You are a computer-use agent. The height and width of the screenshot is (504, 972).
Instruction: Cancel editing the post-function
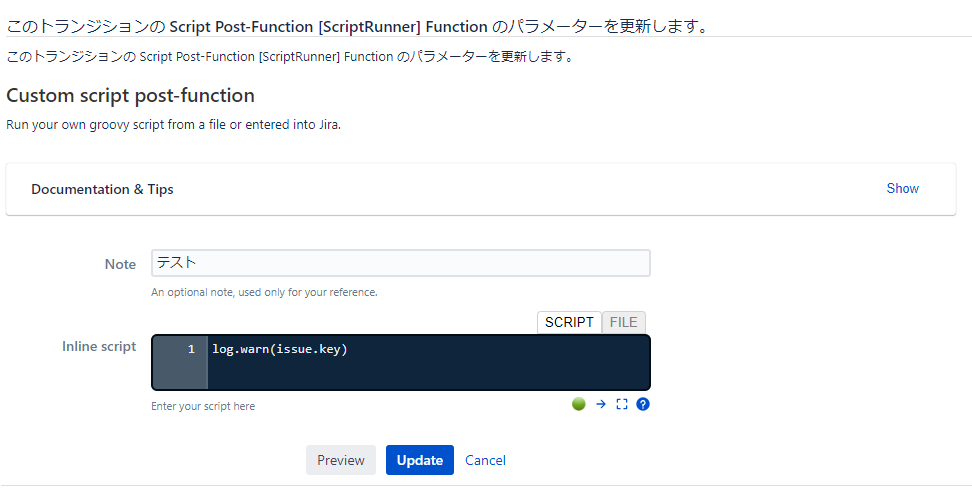coord(485,460)
